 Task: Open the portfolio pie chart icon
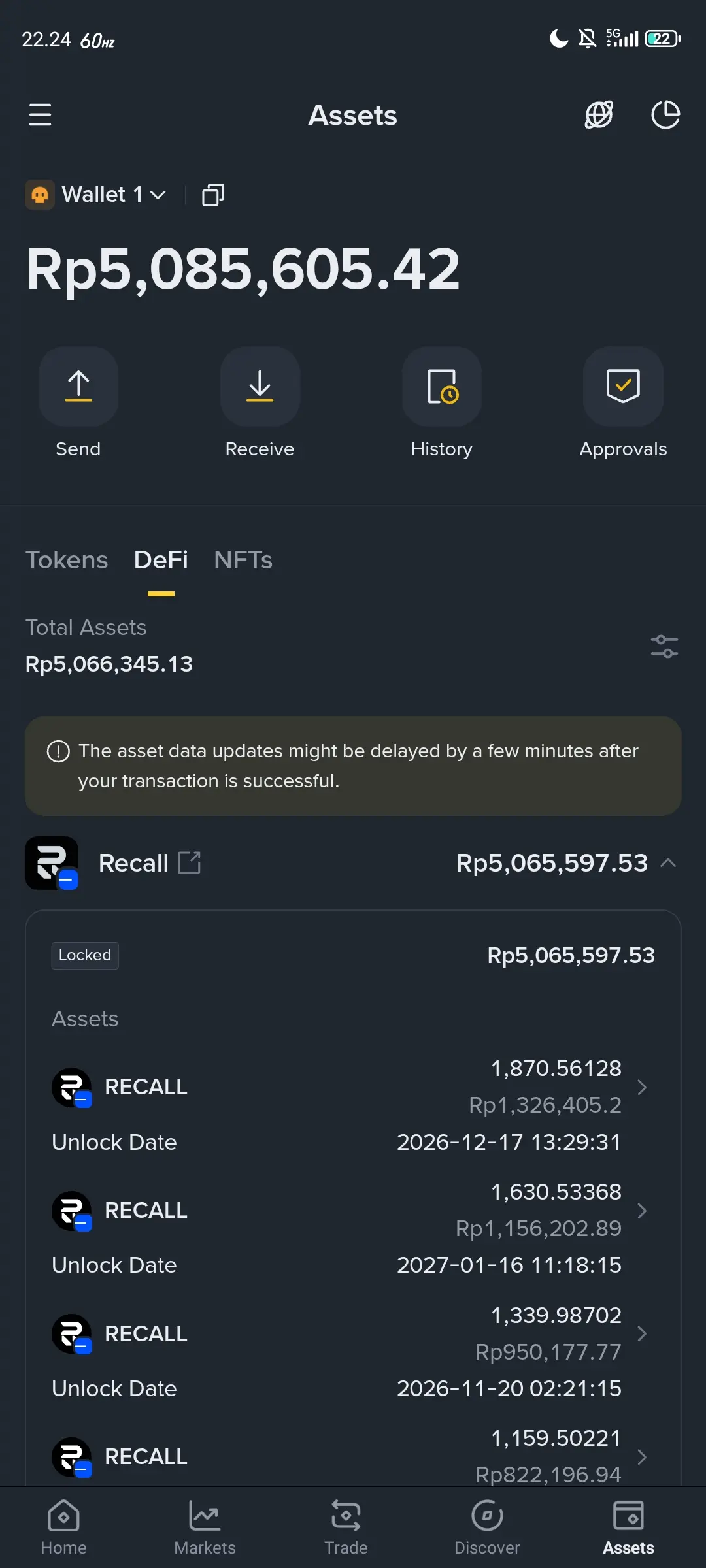click(x=665, y=115)
